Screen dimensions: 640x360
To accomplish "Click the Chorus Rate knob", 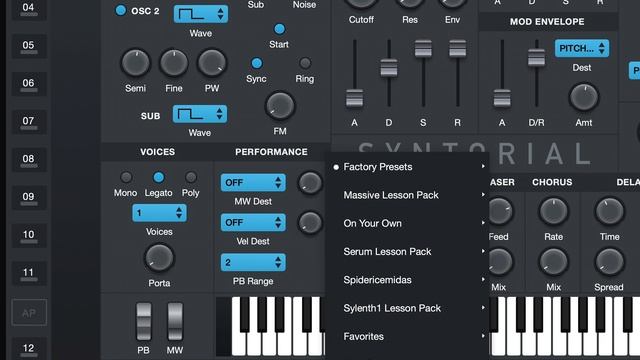I will tap(553, 211).
